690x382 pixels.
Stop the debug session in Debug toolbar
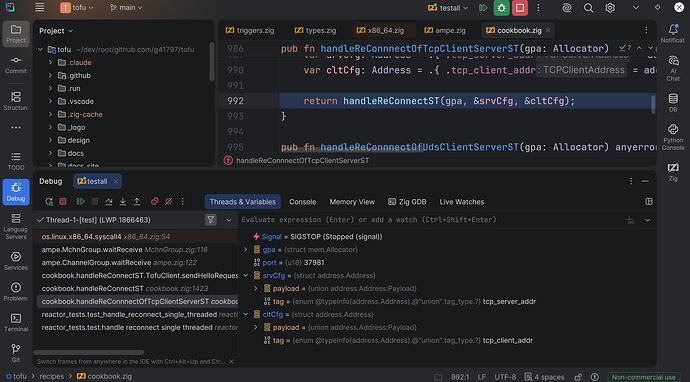63,202
